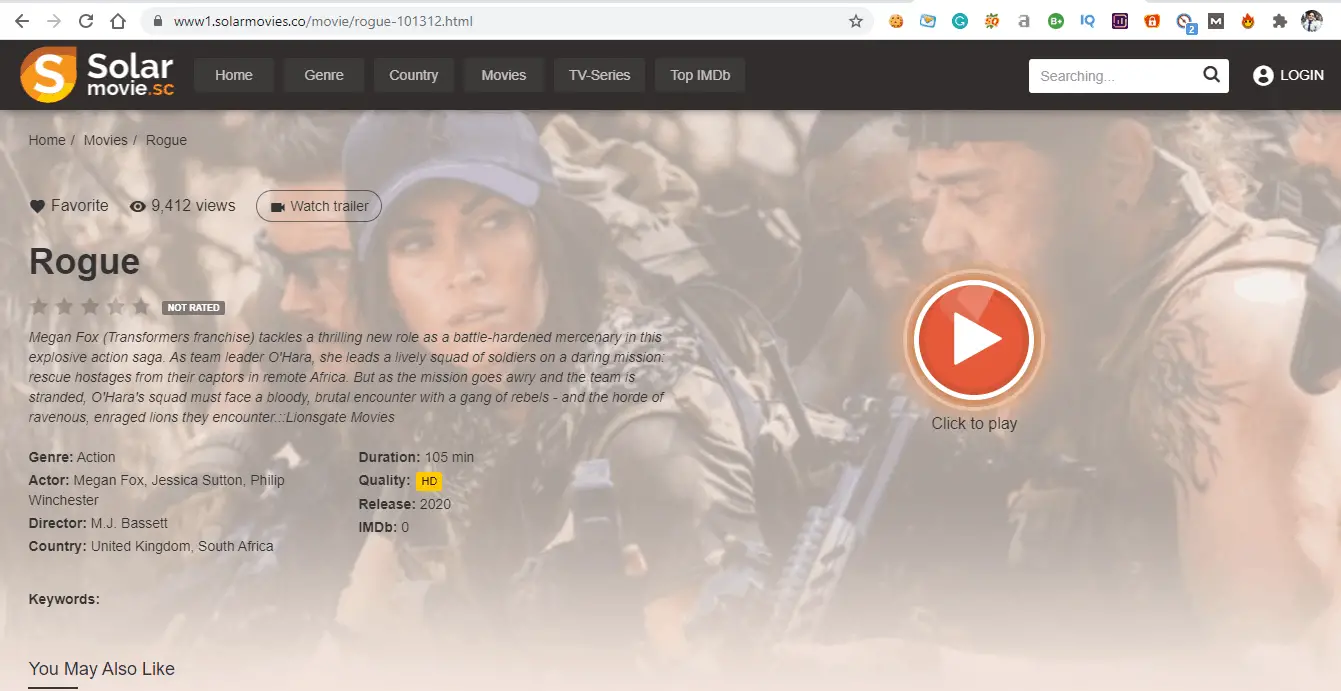Image resolution: width=1341 pixels, height=691 pixels.
Task: Click the yellow HD quality badge
Action: pos(429,481)
